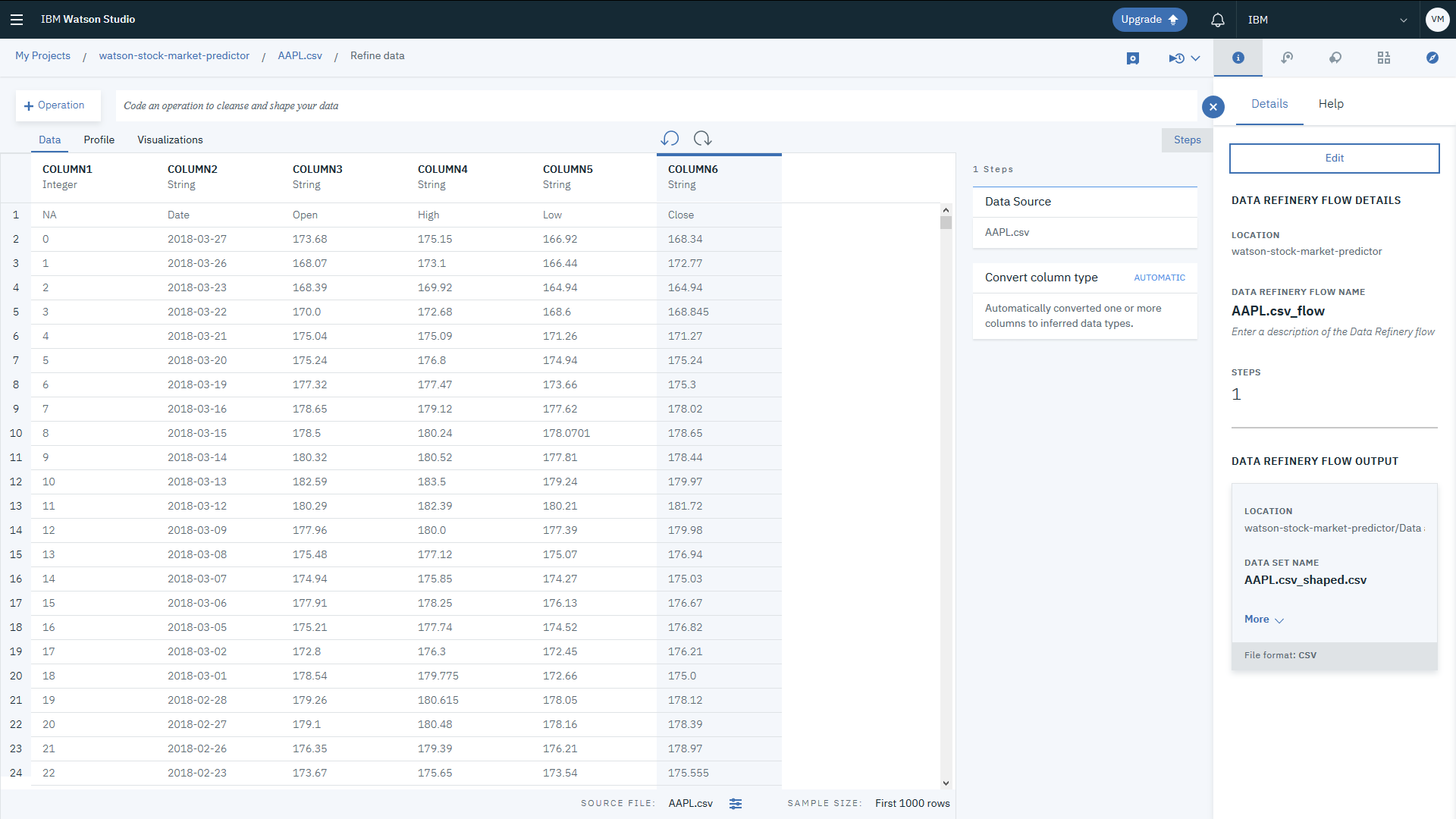Click the comments chat bubble icon
The image size is (1456, 819).
[1335, 58]
